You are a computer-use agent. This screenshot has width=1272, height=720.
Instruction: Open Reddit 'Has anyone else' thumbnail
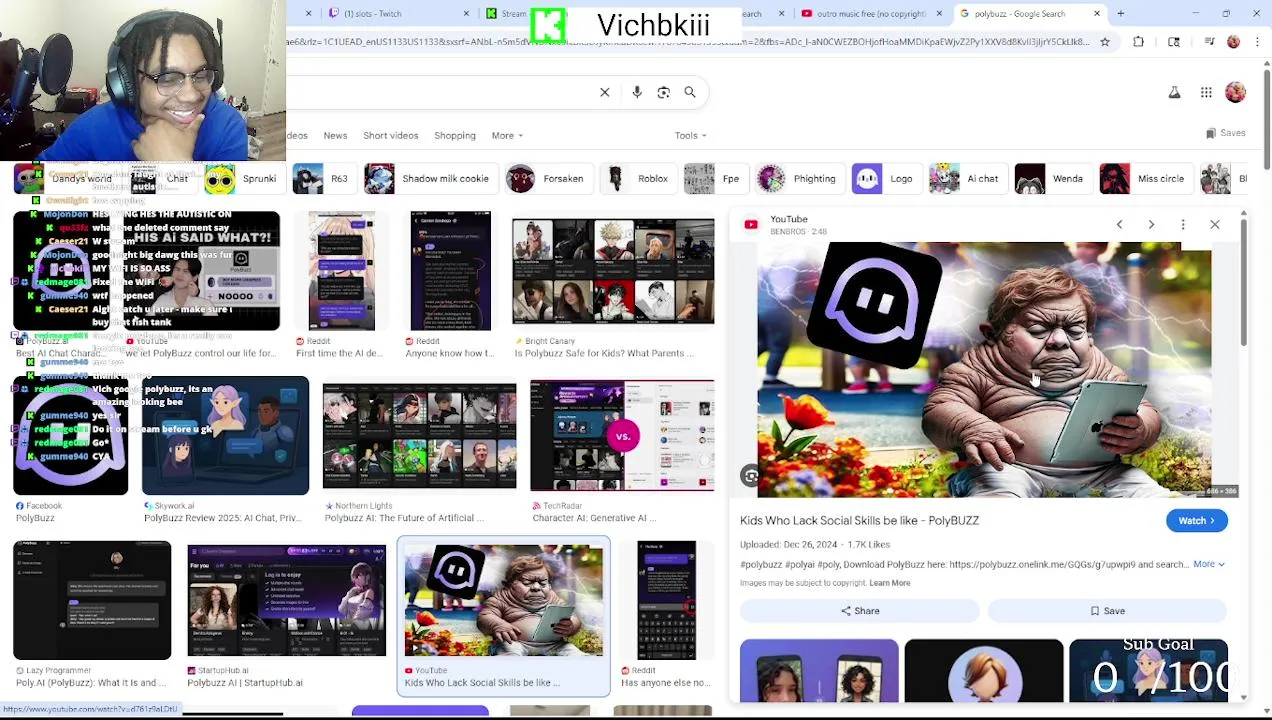click(x=666, y=601)
